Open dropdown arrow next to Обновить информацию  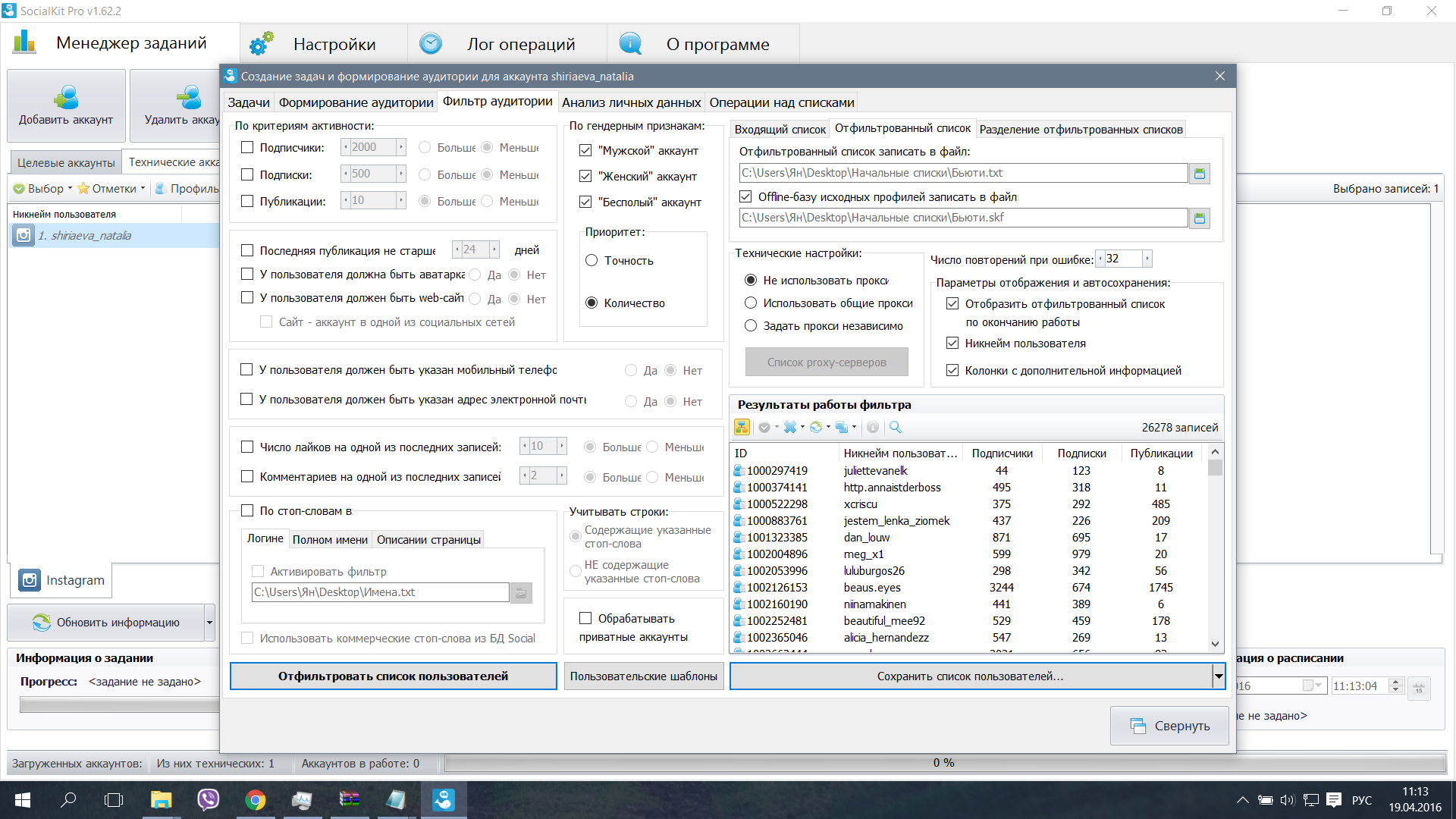[x=209, y=623]
